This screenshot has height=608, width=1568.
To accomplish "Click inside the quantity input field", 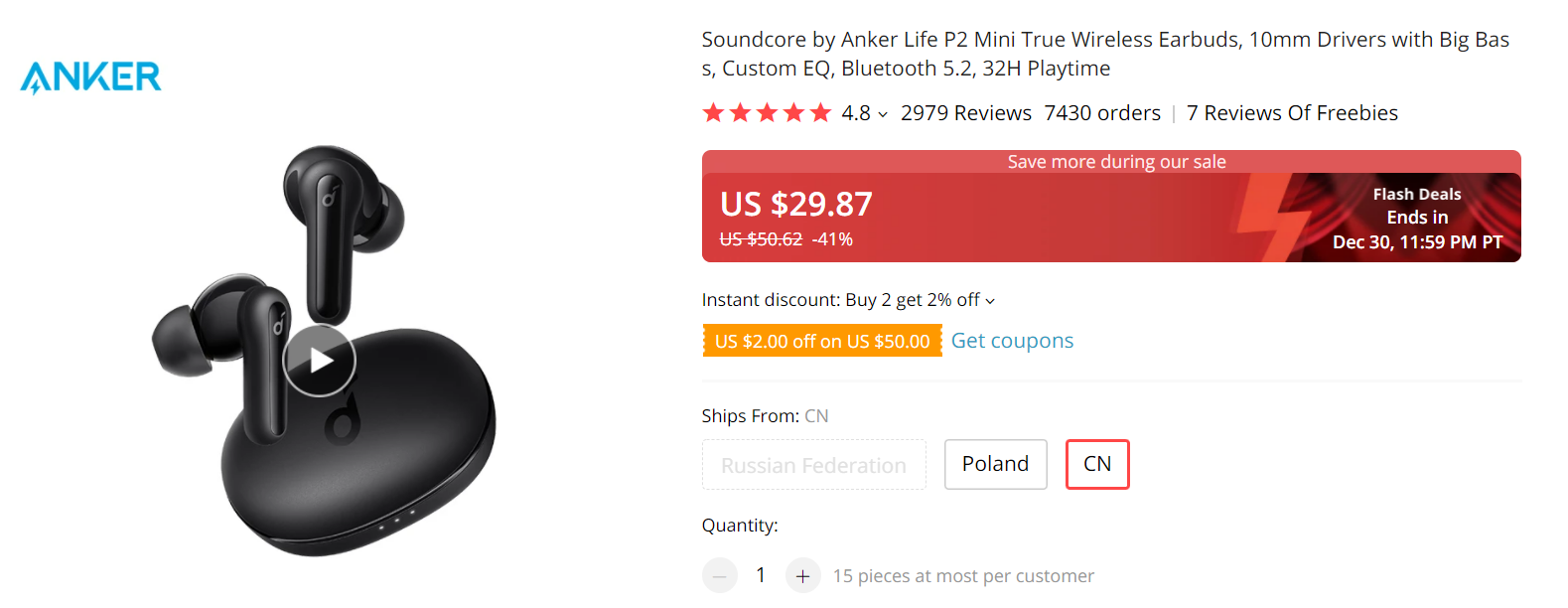I will tap(761, 575).
